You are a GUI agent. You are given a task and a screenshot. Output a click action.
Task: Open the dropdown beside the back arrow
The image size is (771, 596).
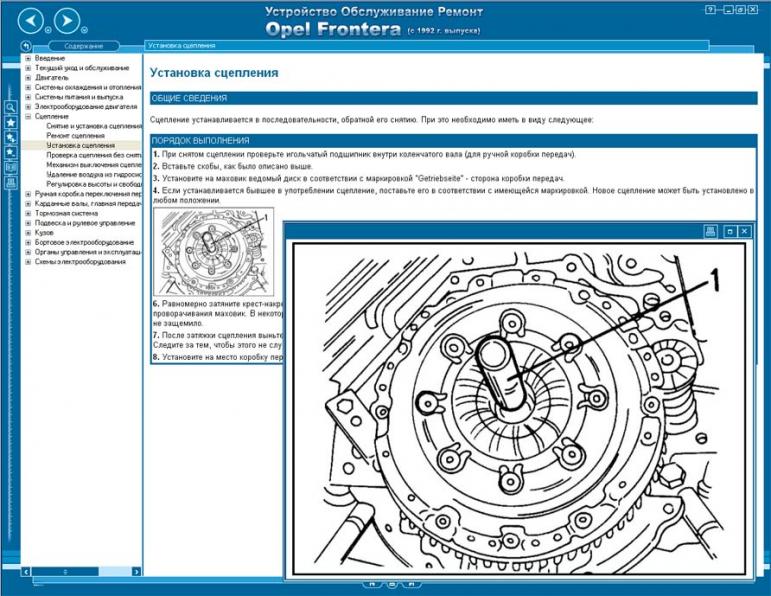pos(48,30)
